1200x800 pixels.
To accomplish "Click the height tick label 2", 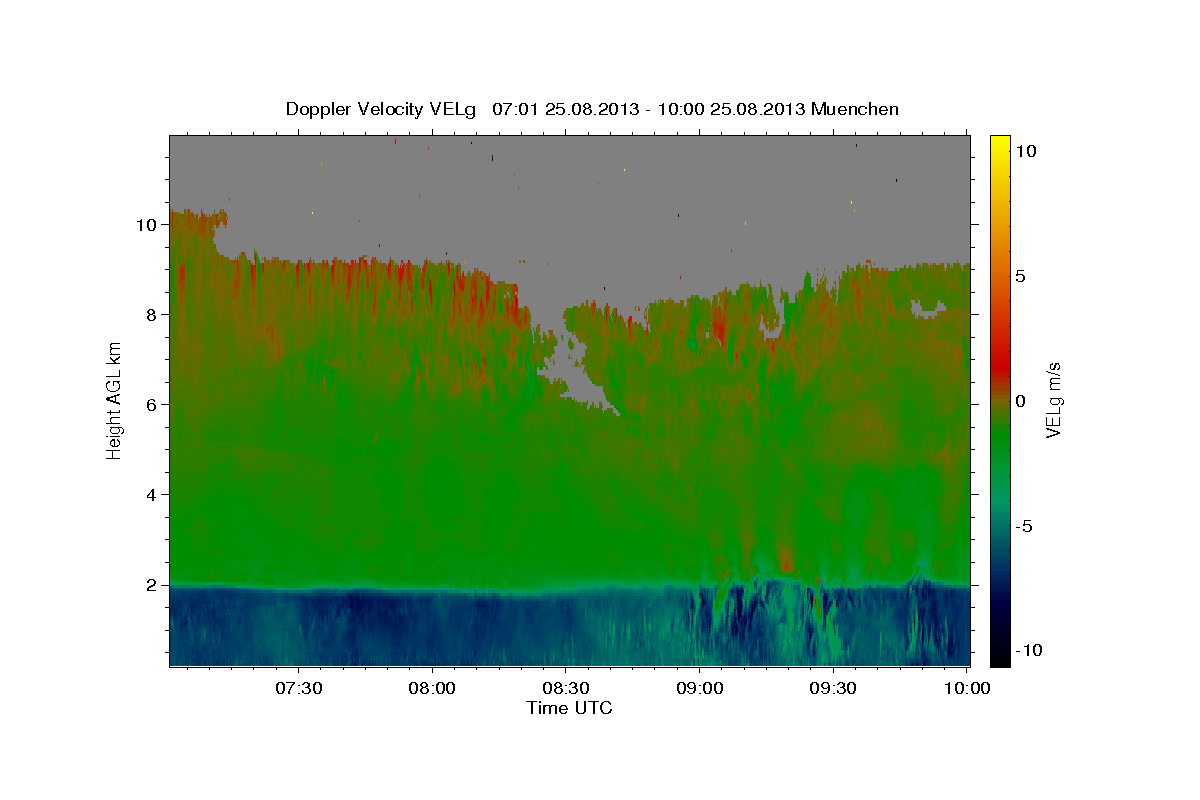I will pos(152,585).
